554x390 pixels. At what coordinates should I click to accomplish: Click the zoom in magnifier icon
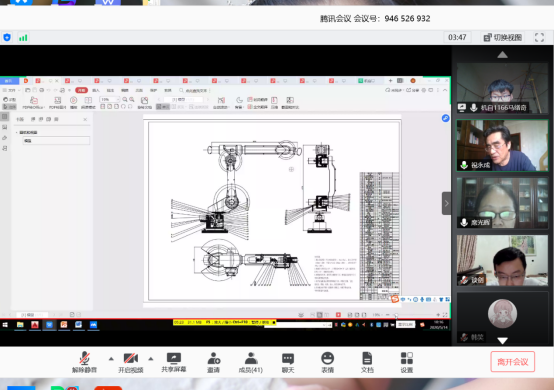(132, 100)
